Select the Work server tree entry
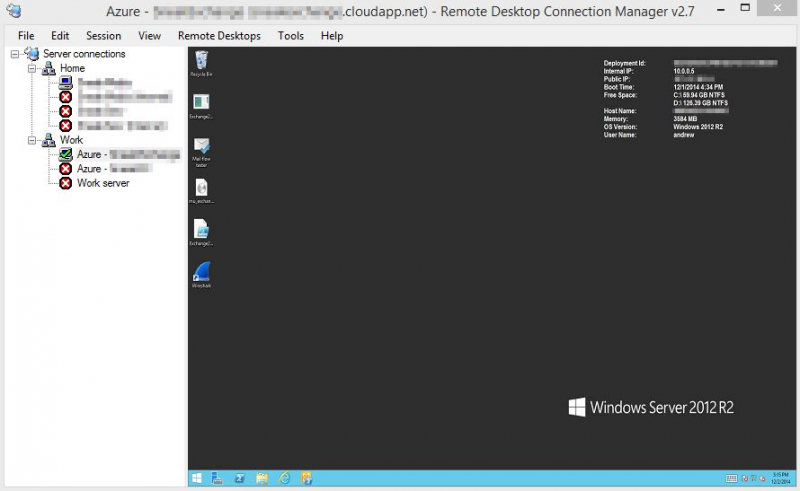The image size is (800, 491). tap(103, 183)
